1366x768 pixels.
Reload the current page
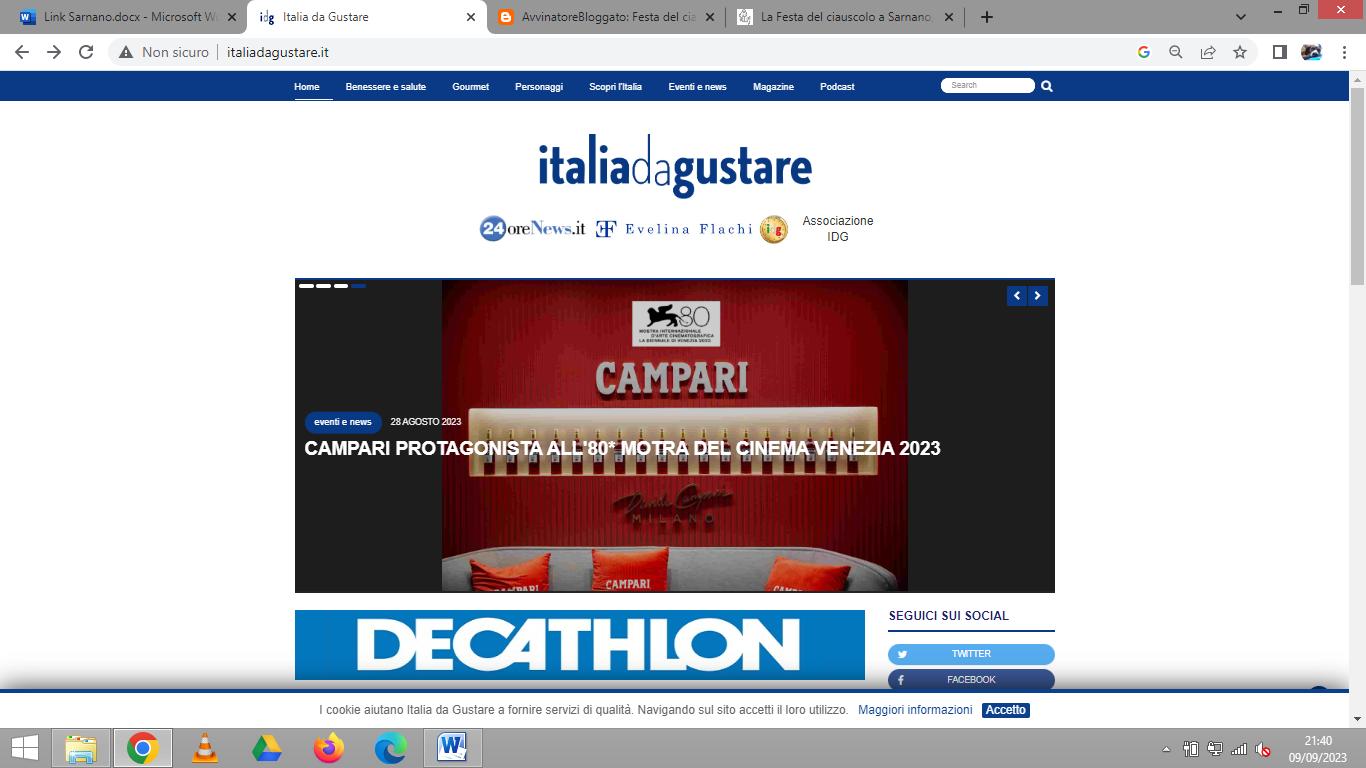point(86,52)
